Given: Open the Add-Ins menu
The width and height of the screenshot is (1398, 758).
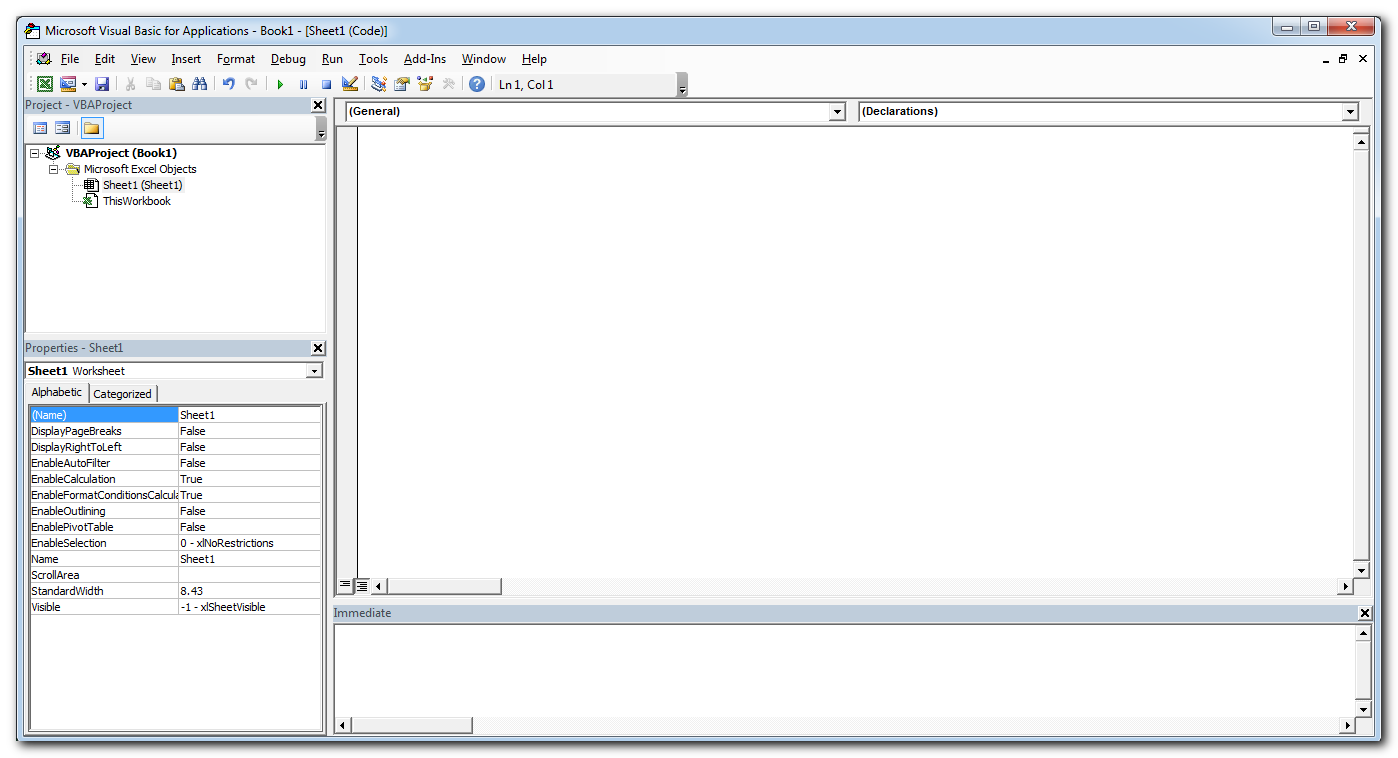Looking at the screenshot, I should coord(425,59).
